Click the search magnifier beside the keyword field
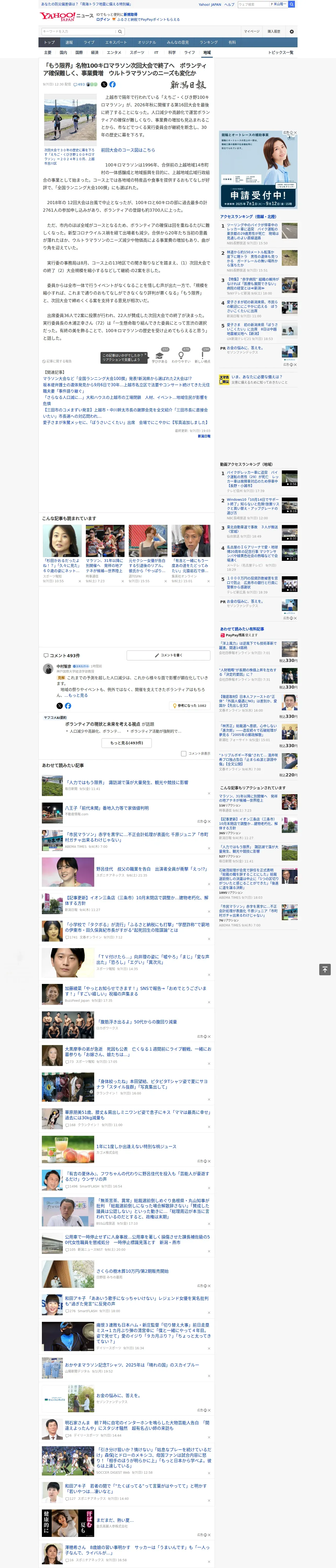Image resolution: width=336 pixels, height=1568 pixels. point(120,31)
